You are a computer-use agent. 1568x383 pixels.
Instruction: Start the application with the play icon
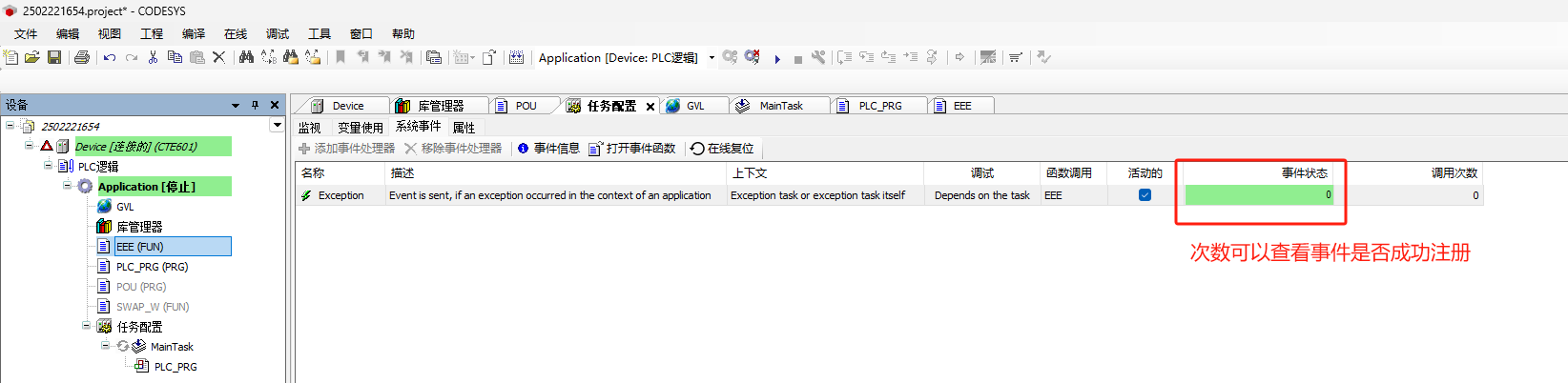click(x=777, y=58)
